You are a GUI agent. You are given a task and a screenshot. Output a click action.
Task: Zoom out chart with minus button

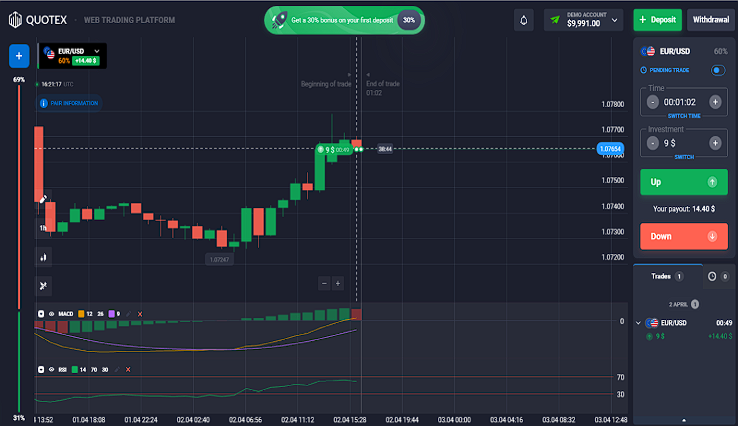[x=324, y=283]
